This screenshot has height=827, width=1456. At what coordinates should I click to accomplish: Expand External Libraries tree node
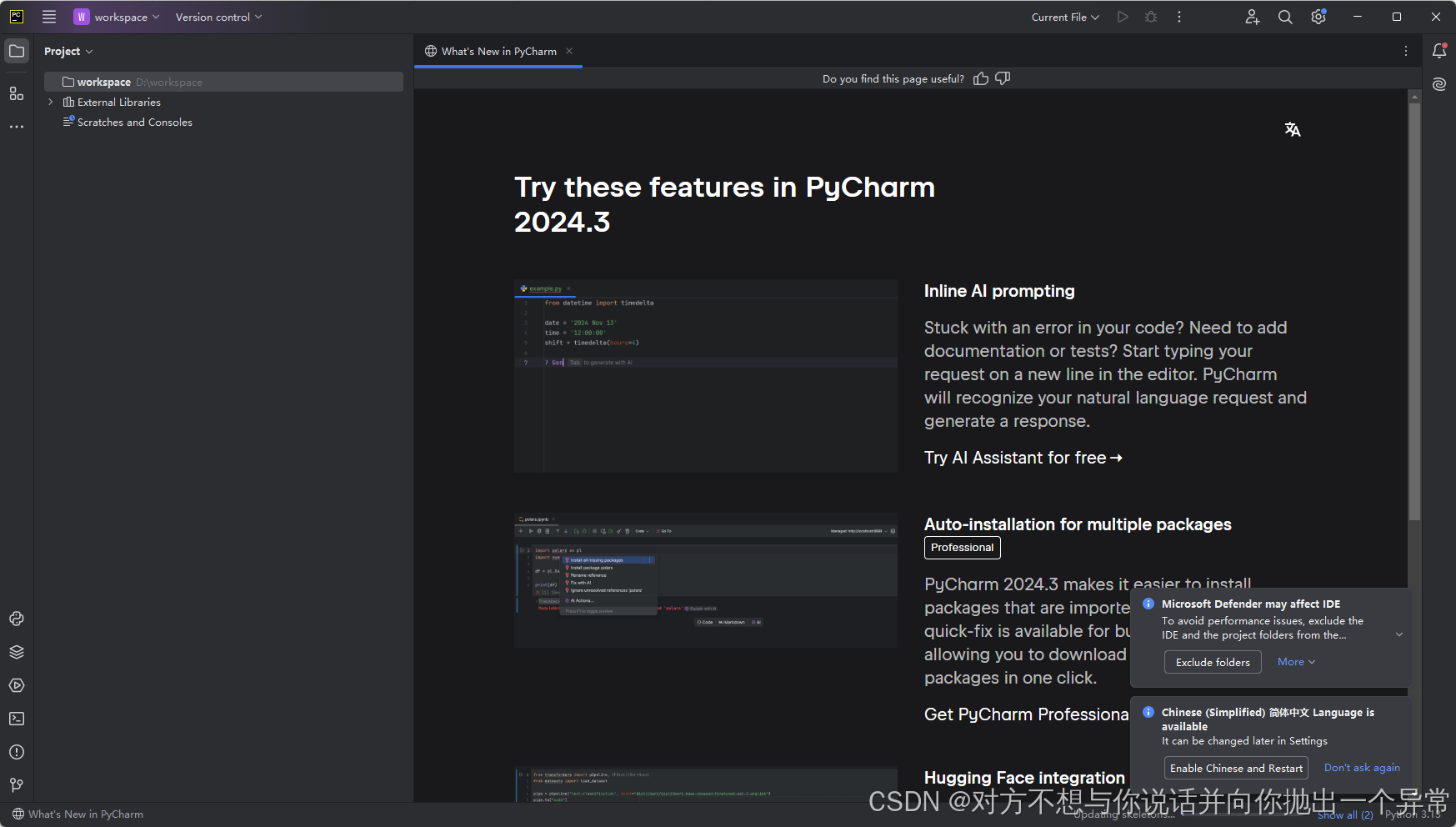51,102
